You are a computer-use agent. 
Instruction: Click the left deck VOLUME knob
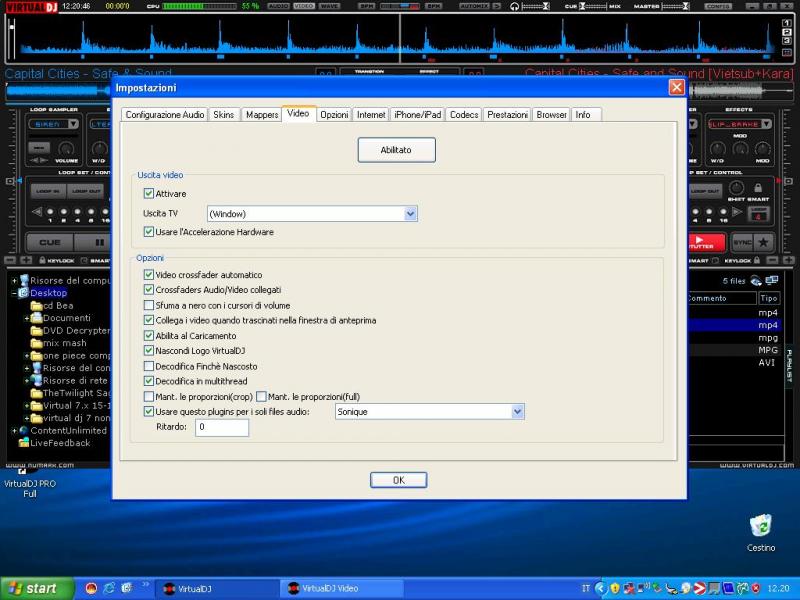pyautogui.click(x=67, y=148)
